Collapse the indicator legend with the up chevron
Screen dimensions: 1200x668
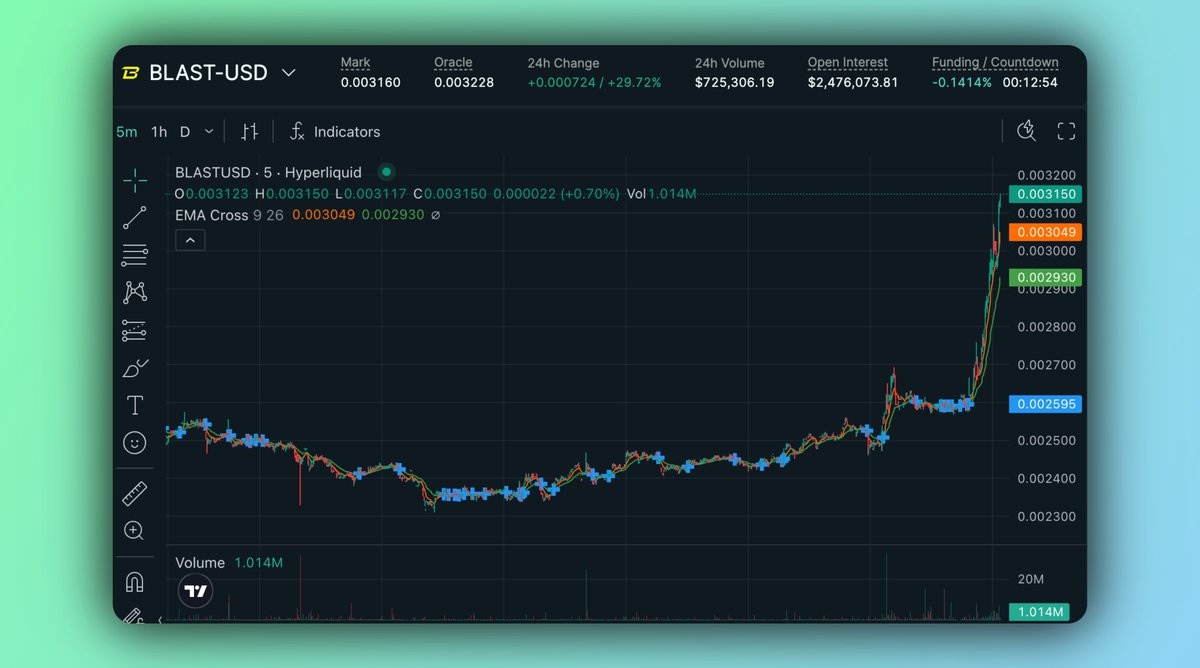click(190, 240)
